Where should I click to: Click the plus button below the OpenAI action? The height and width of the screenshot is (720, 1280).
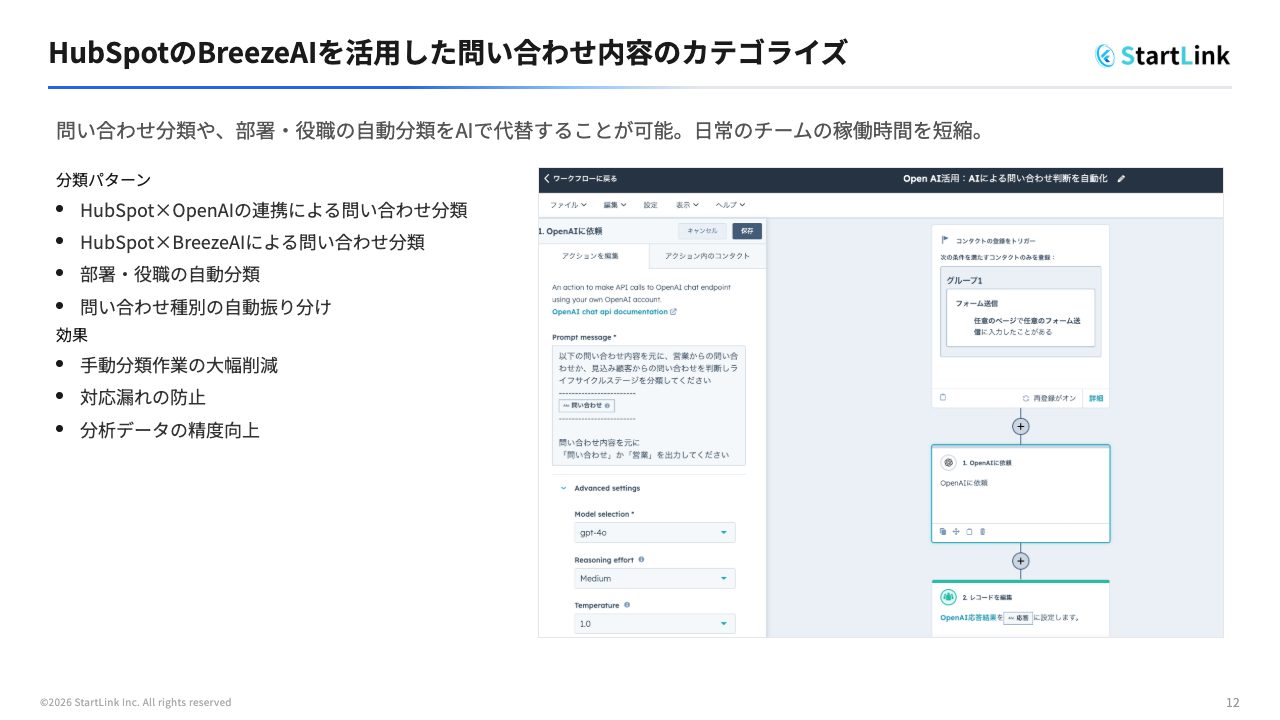coord(1020,561)
